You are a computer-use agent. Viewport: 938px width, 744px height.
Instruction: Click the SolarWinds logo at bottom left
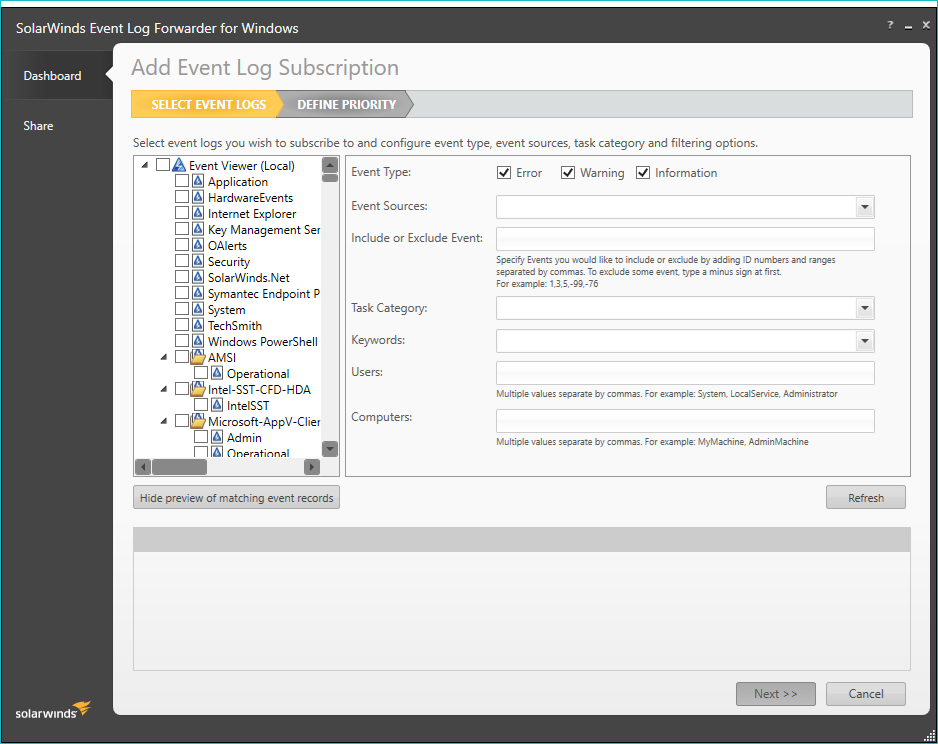53,711
